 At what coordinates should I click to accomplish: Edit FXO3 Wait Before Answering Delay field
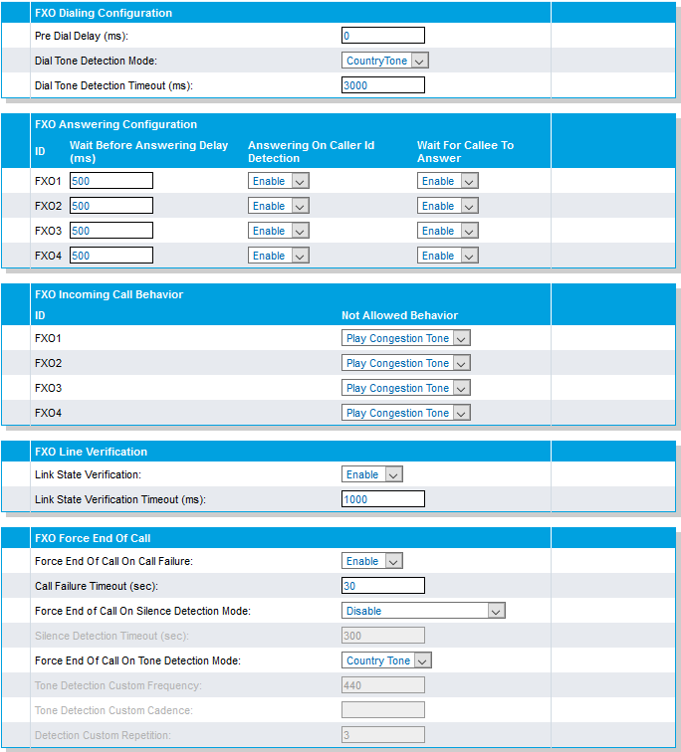tap(111, 231)
